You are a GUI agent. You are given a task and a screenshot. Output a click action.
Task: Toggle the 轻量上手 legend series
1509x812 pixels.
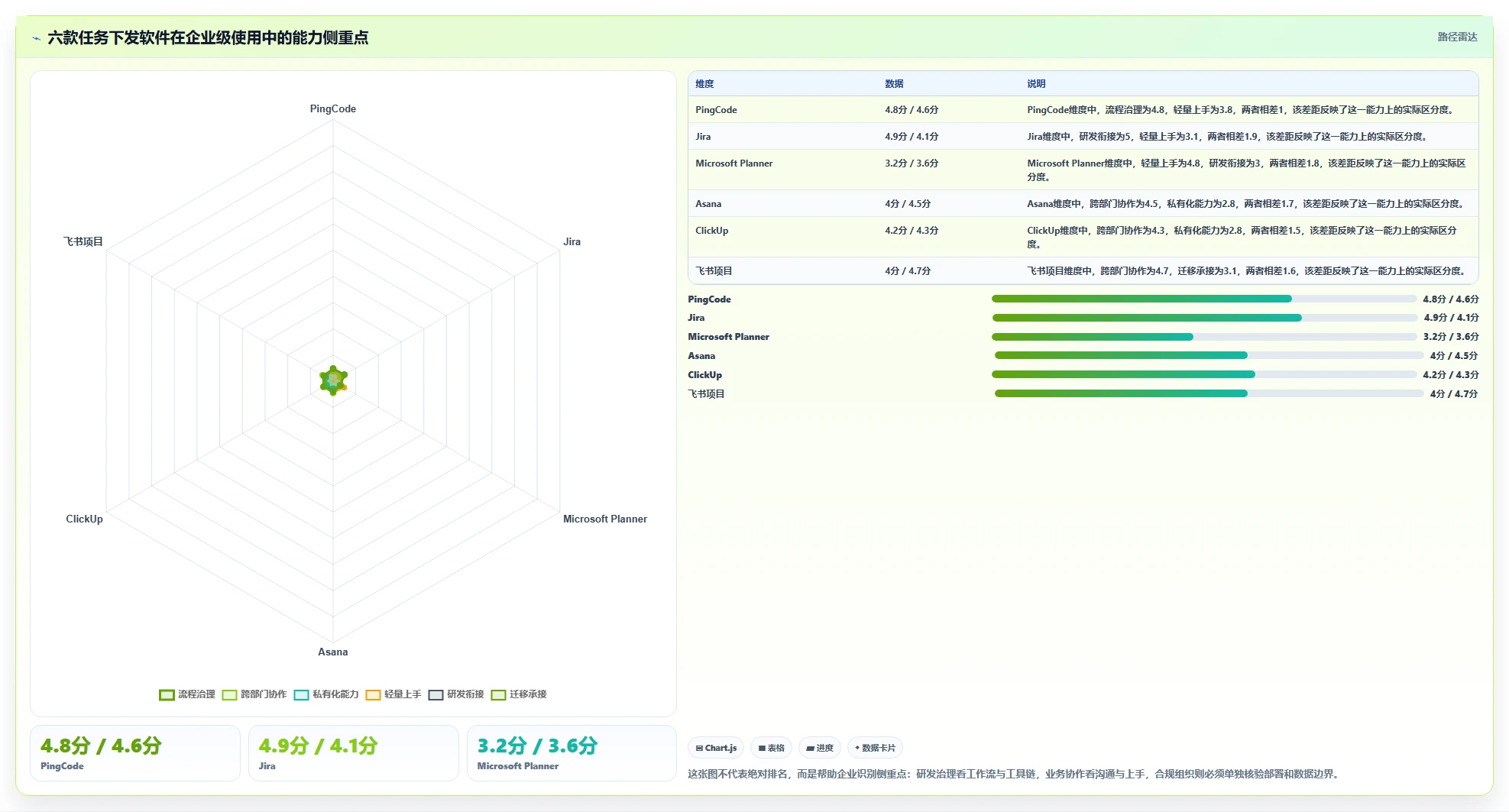[x=393, y=694]
